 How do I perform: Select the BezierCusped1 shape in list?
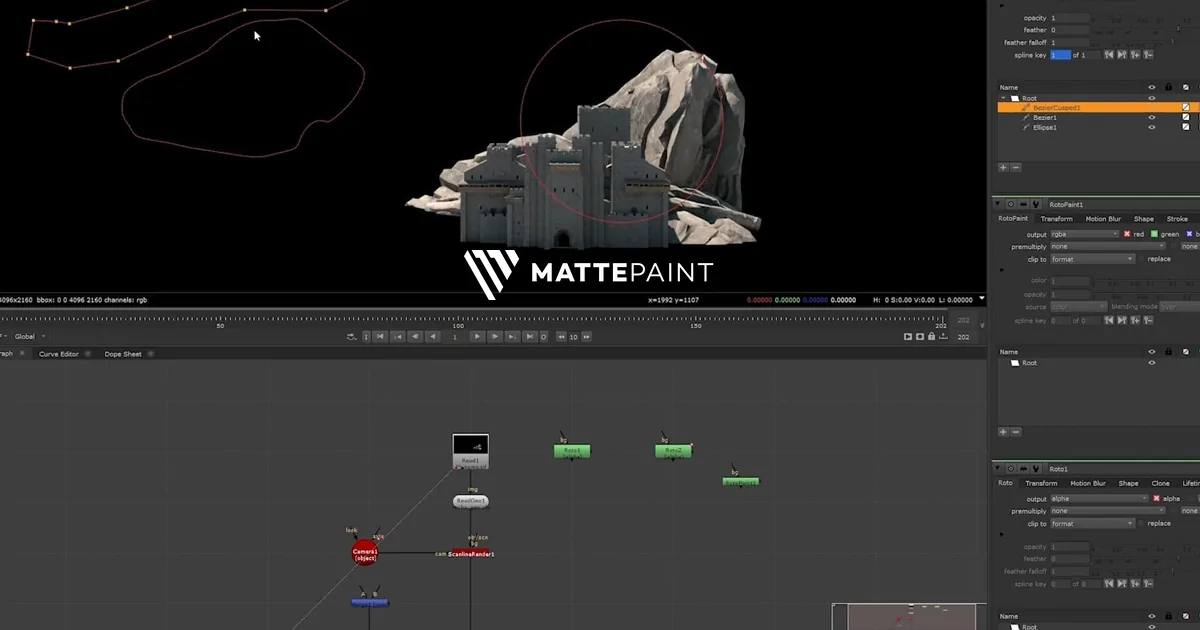[x=1057, y=107]
